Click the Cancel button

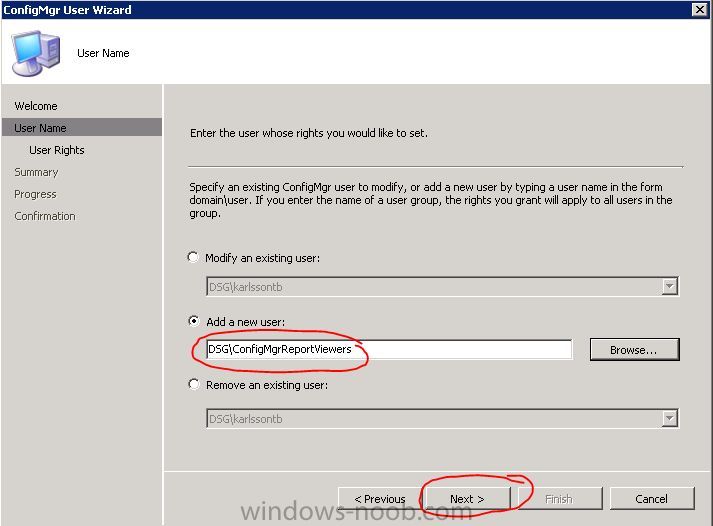coord(652,499)
